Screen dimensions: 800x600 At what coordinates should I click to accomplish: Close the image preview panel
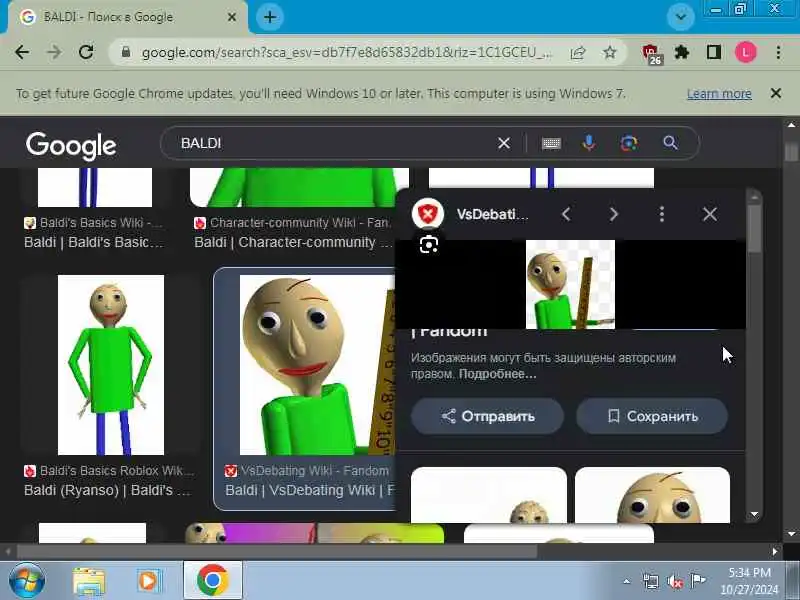(710, 214)
